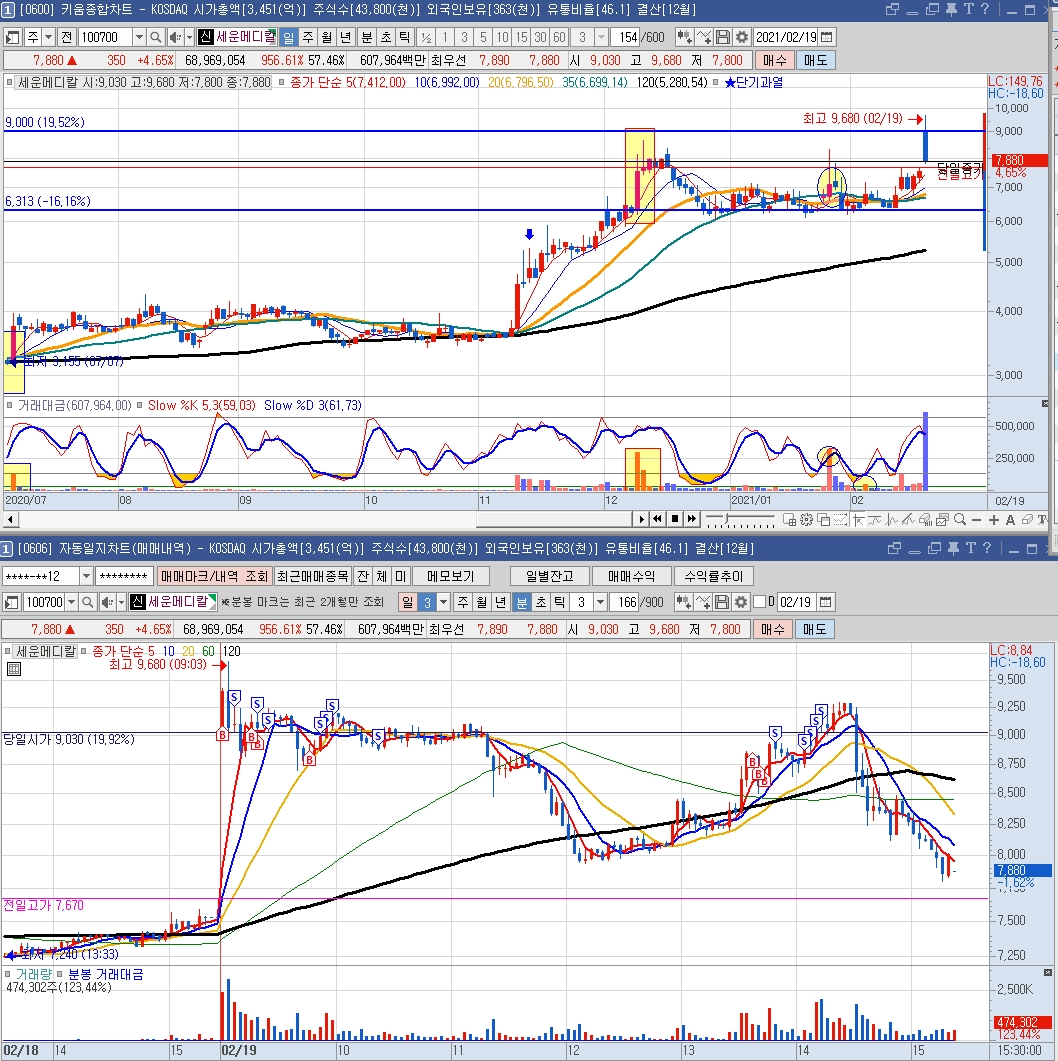Toggle 거래대금 indicator legend checkbox
Image resolution: width=1058 pixels, height=1061 pixels.
(9, 405)
